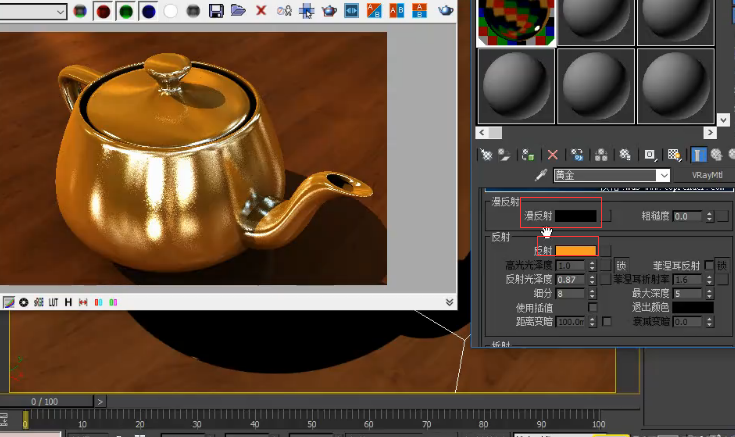Click the VRayMtl material type button
The image size is (735, 437).
coord(707,175)
